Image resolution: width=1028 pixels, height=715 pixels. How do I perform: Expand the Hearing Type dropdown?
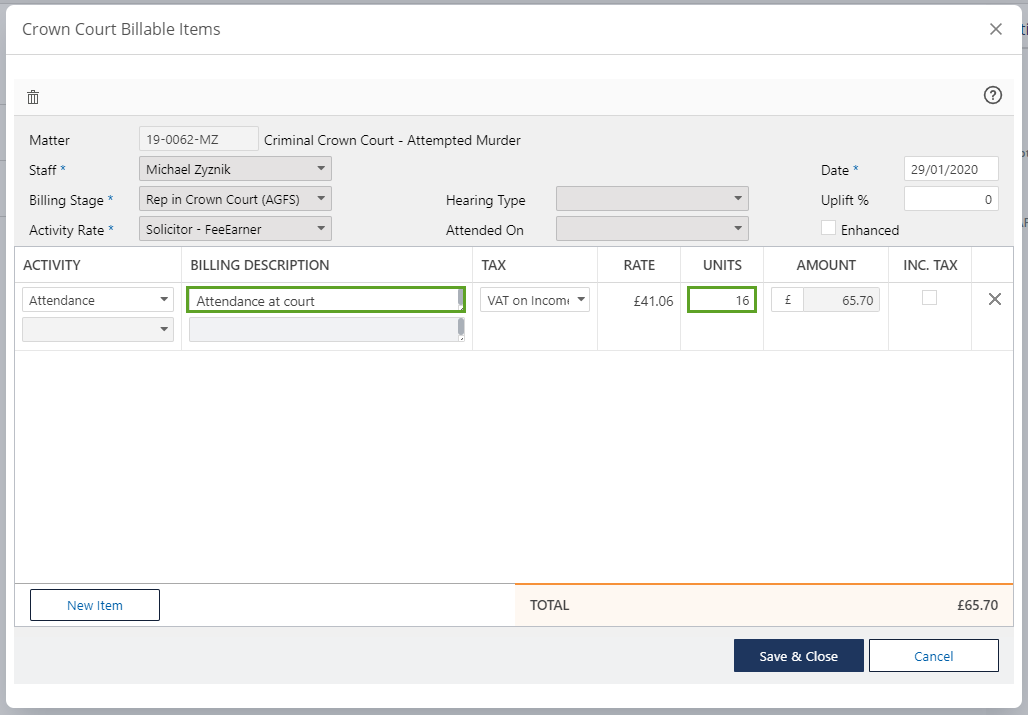pos(651,199)
